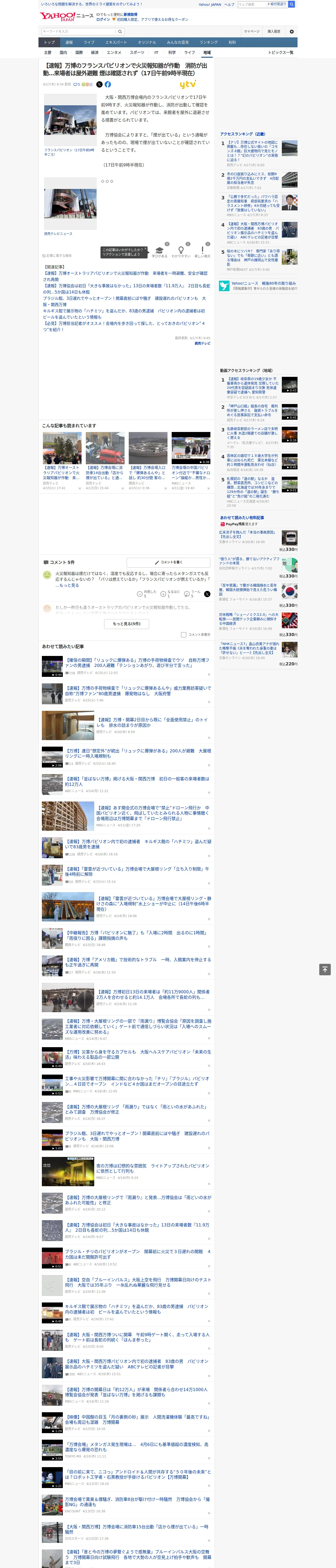
Task: Open フランスパビリオン main article photo
Action: tap(70, 120)
